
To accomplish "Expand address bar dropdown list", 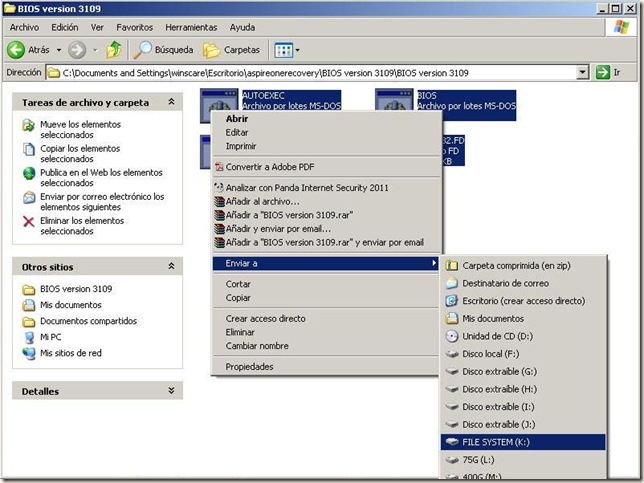I will tap(582, 73).
